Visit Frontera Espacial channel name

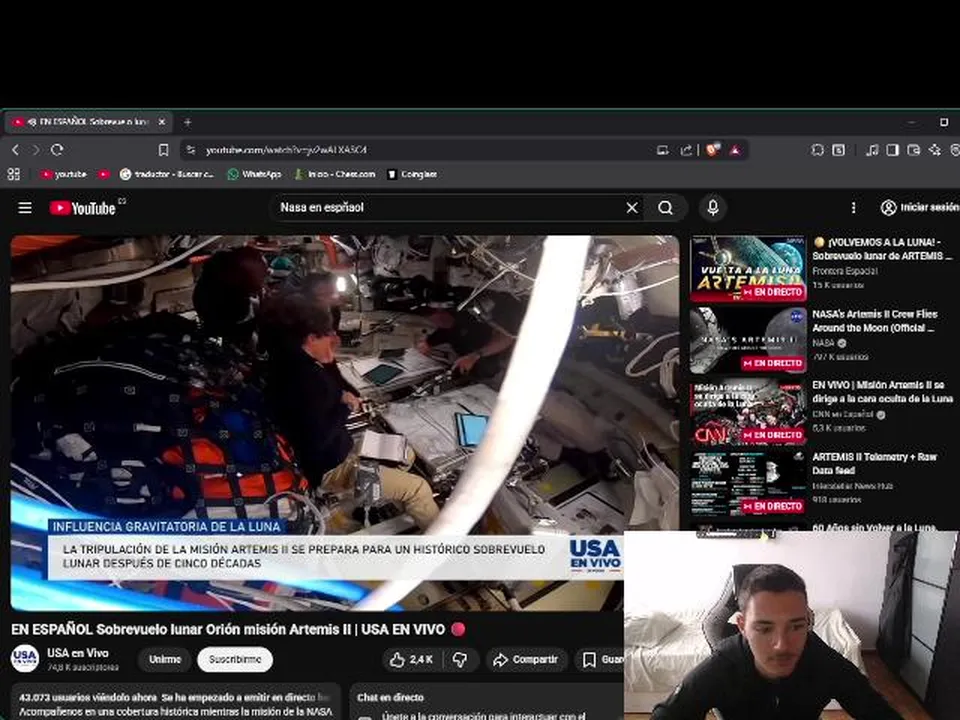[845, 271]
